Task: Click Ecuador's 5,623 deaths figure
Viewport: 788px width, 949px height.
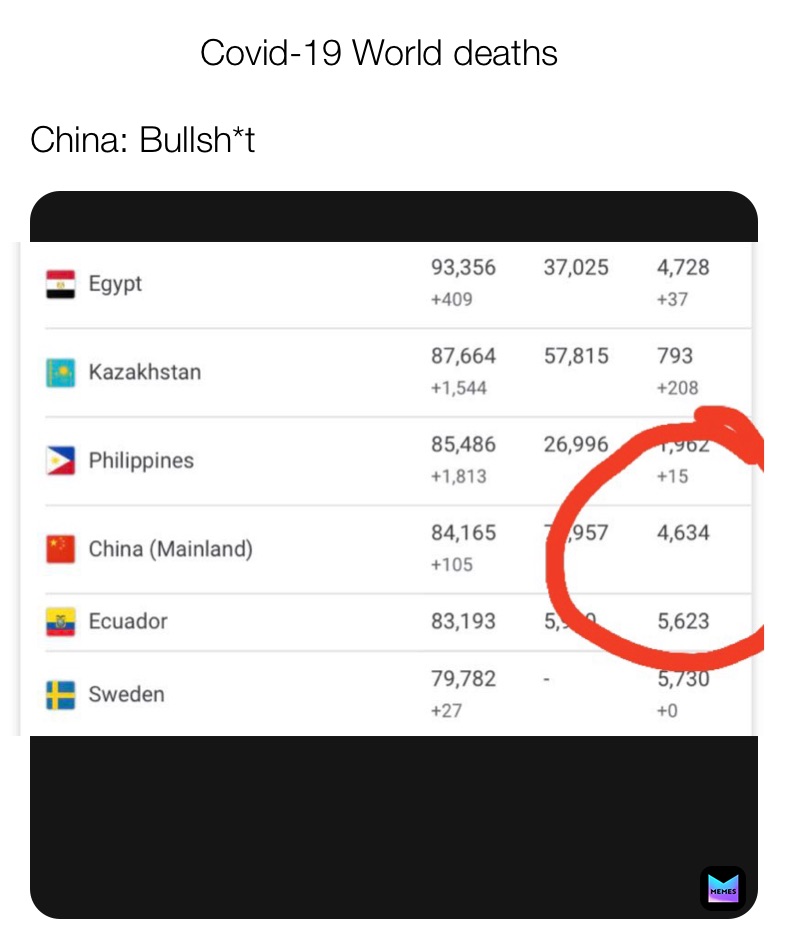Action: [x=683, y=621]
